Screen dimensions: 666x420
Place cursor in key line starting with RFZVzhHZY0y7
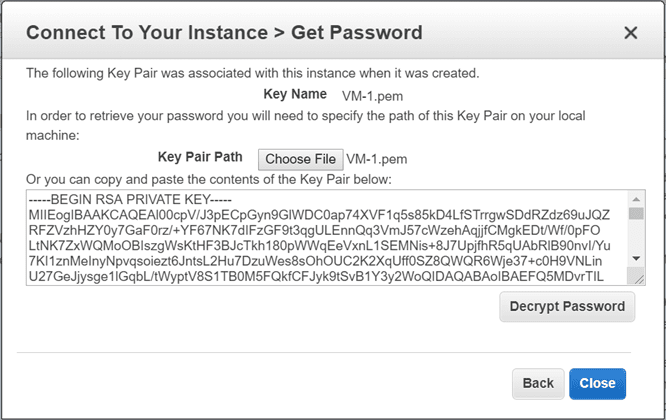320,229
